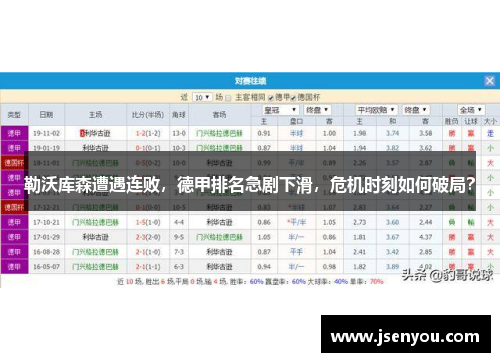Click the 角球 column header
The image size is (500, 362).
(179, 115)
